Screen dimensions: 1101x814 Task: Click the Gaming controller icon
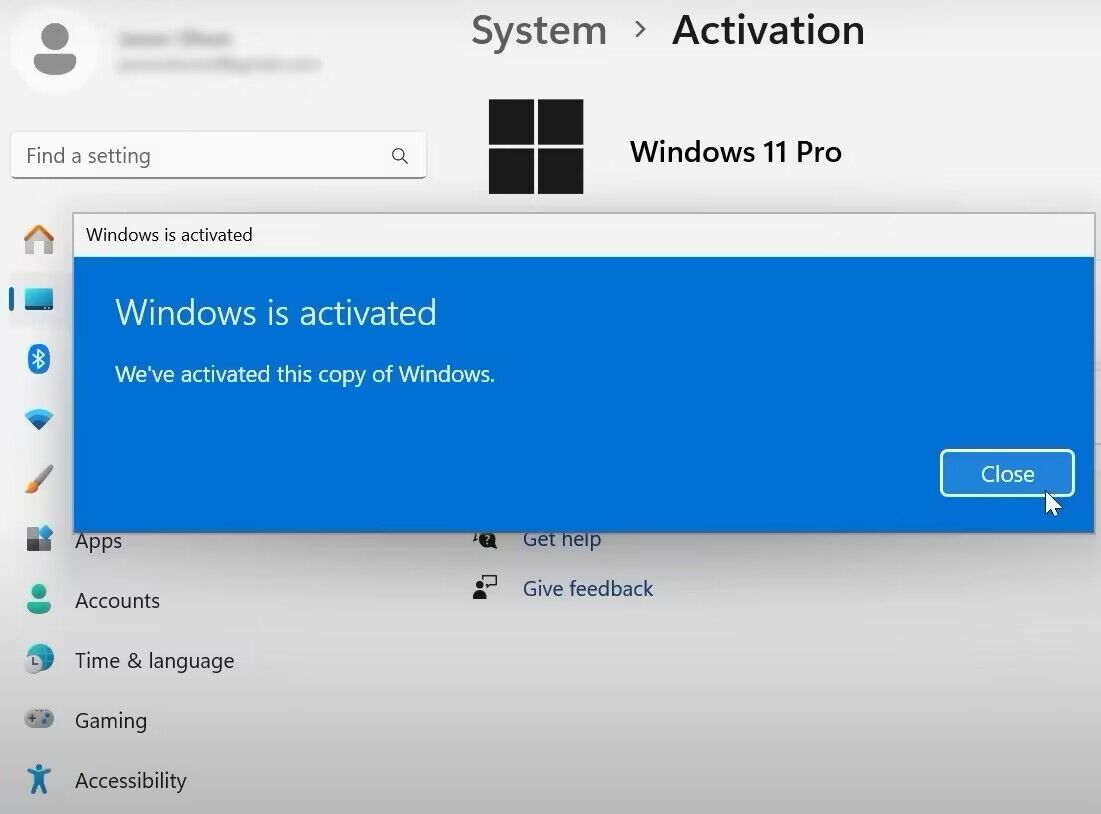39,720
